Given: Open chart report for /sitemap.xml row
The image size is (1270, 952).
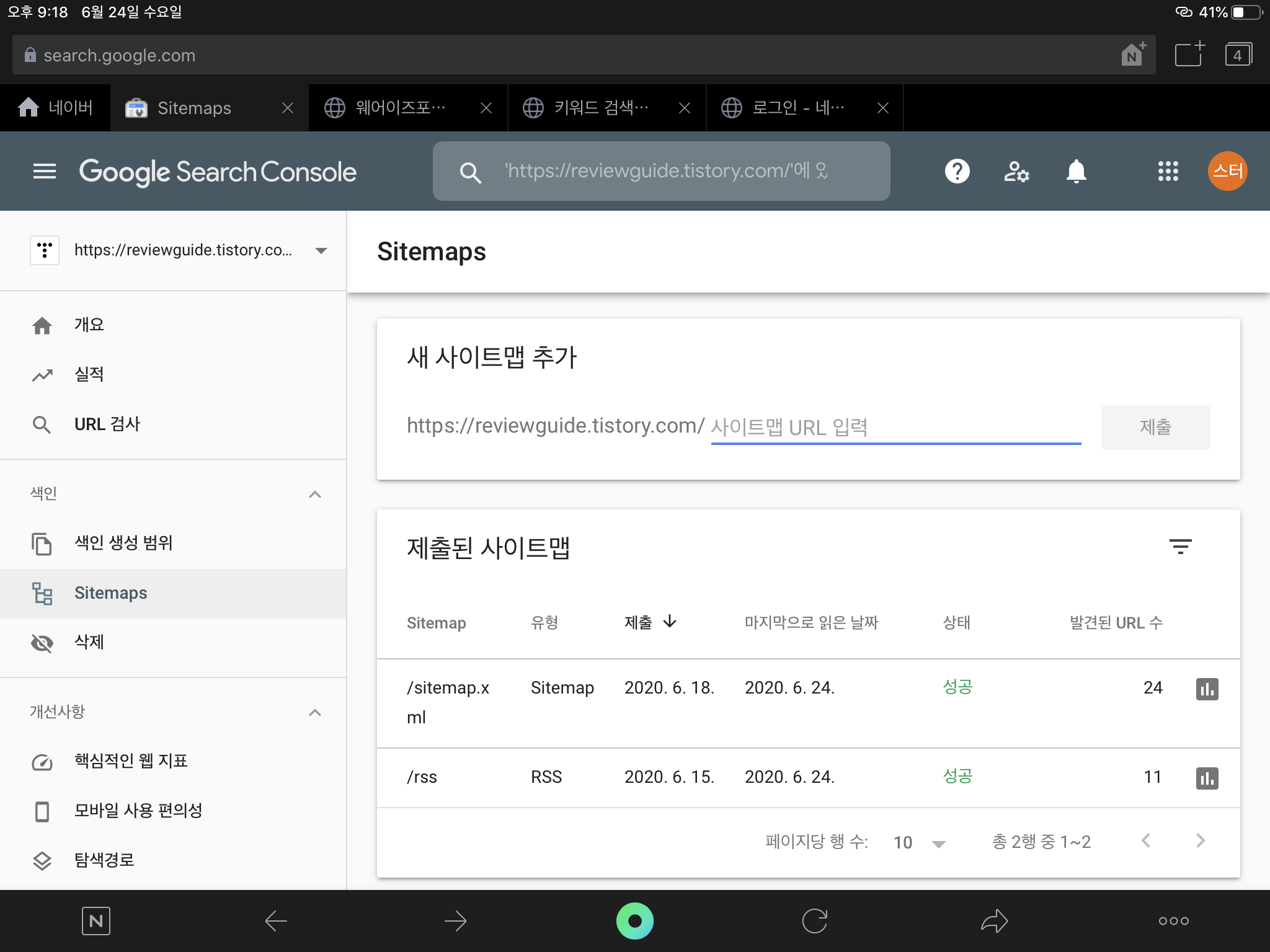Looking at the screenshot, I should pos(1207,689).
